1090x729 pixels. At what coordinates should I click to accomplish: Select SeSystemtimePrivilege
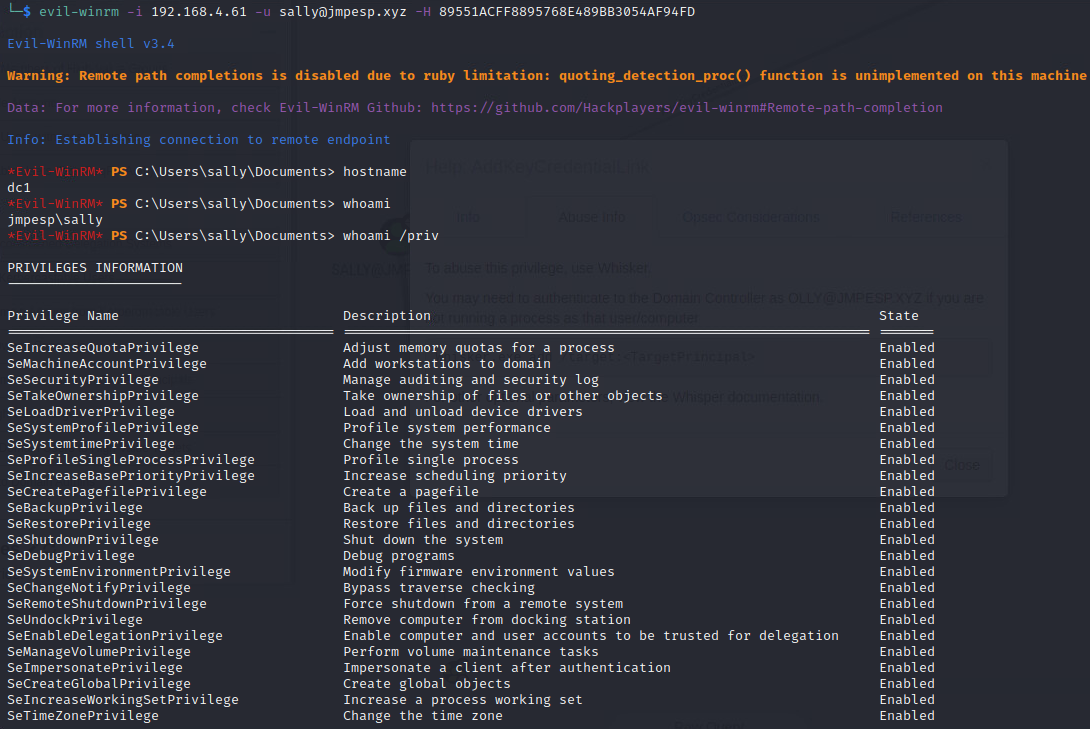(x=91, y=443)
